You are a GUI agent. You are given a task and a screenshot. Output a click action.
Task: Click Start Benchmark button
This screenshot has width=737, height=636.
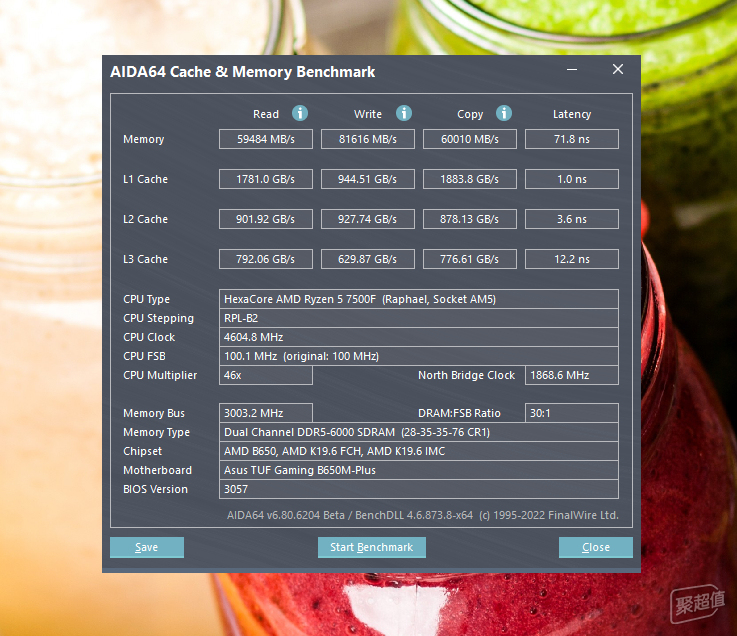(372, 547)
